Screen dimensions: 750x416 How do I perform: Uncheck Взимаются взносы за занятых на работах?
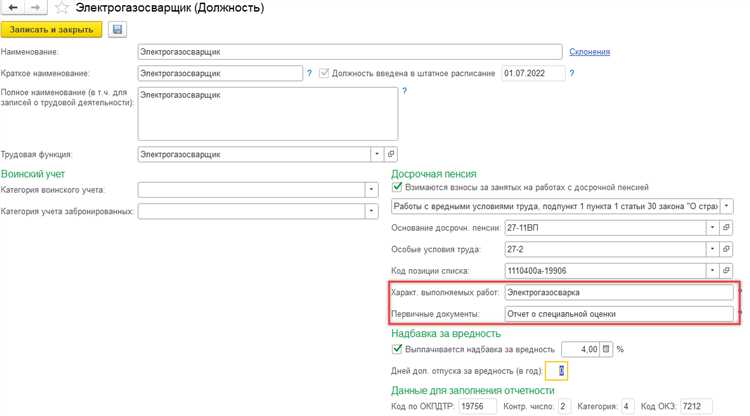398,187
